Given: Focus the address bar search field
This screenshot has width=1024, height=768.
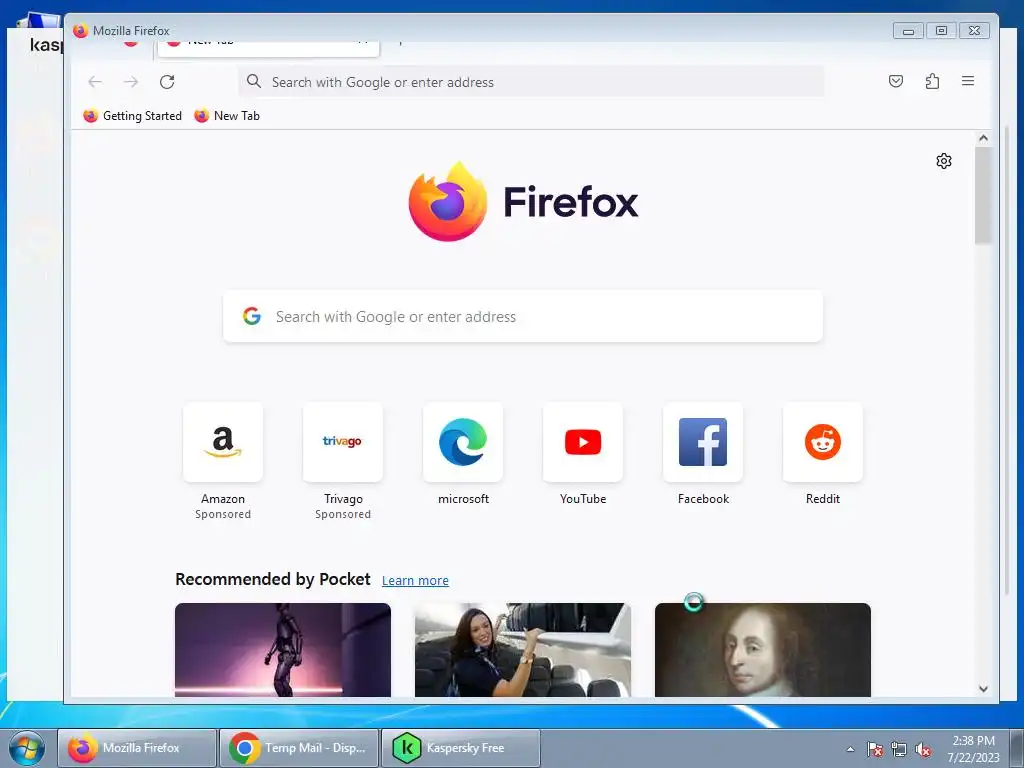Looking at the screenshot, I should 531,82.
